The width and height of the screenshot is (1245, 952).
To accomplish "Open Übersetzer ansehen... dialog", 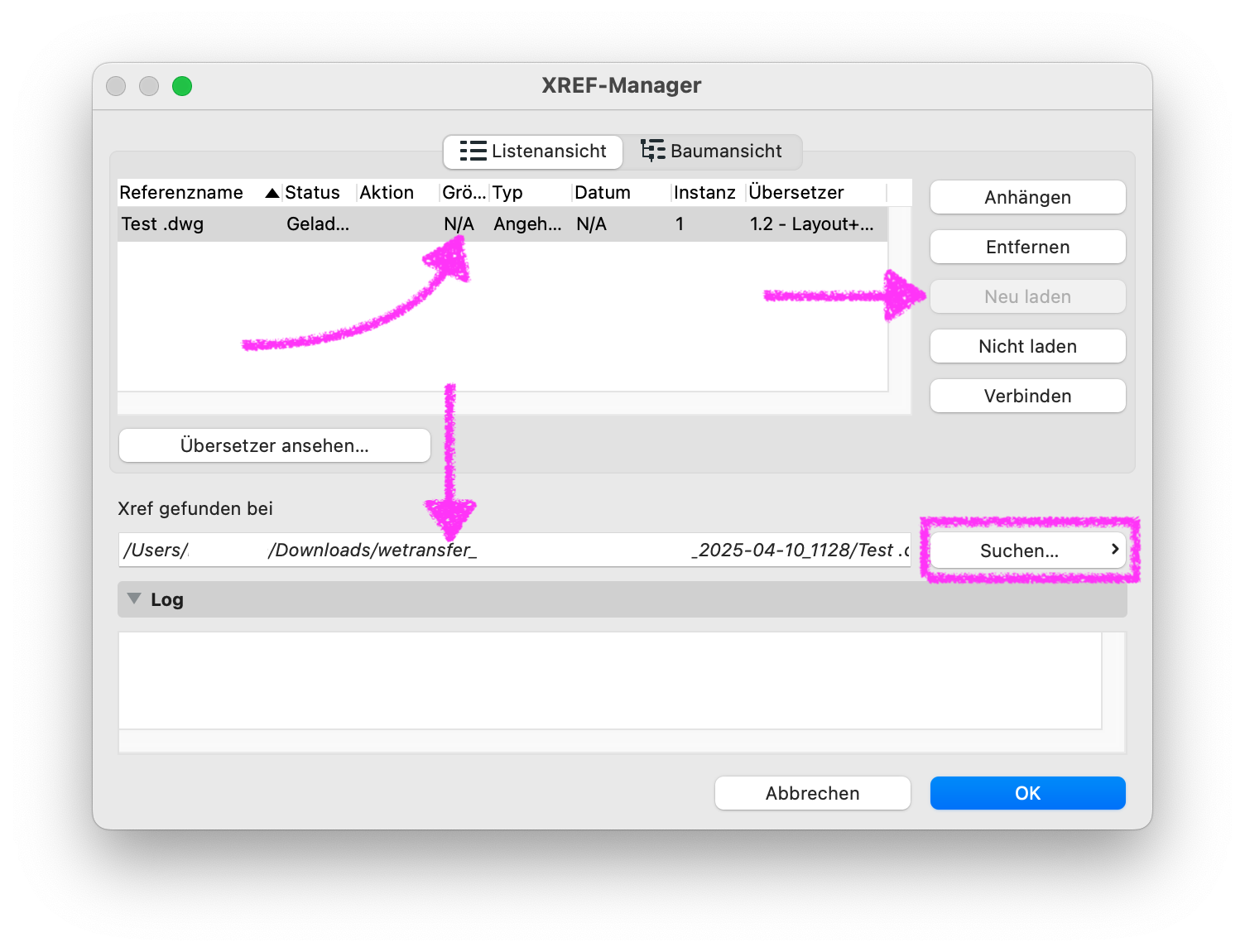I will point(275,445).
